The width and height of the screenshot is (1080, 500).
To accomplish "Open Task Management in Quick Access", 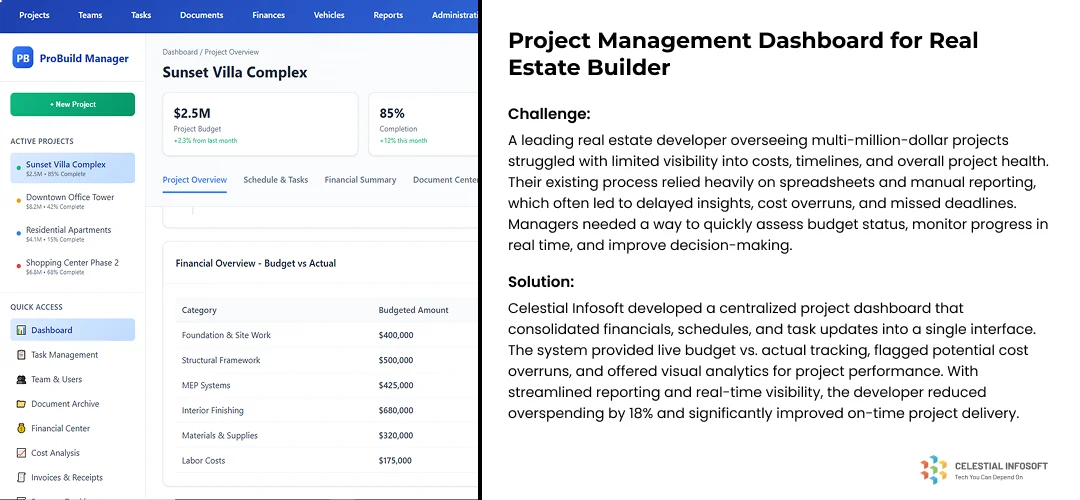I will tap(72, 355).
